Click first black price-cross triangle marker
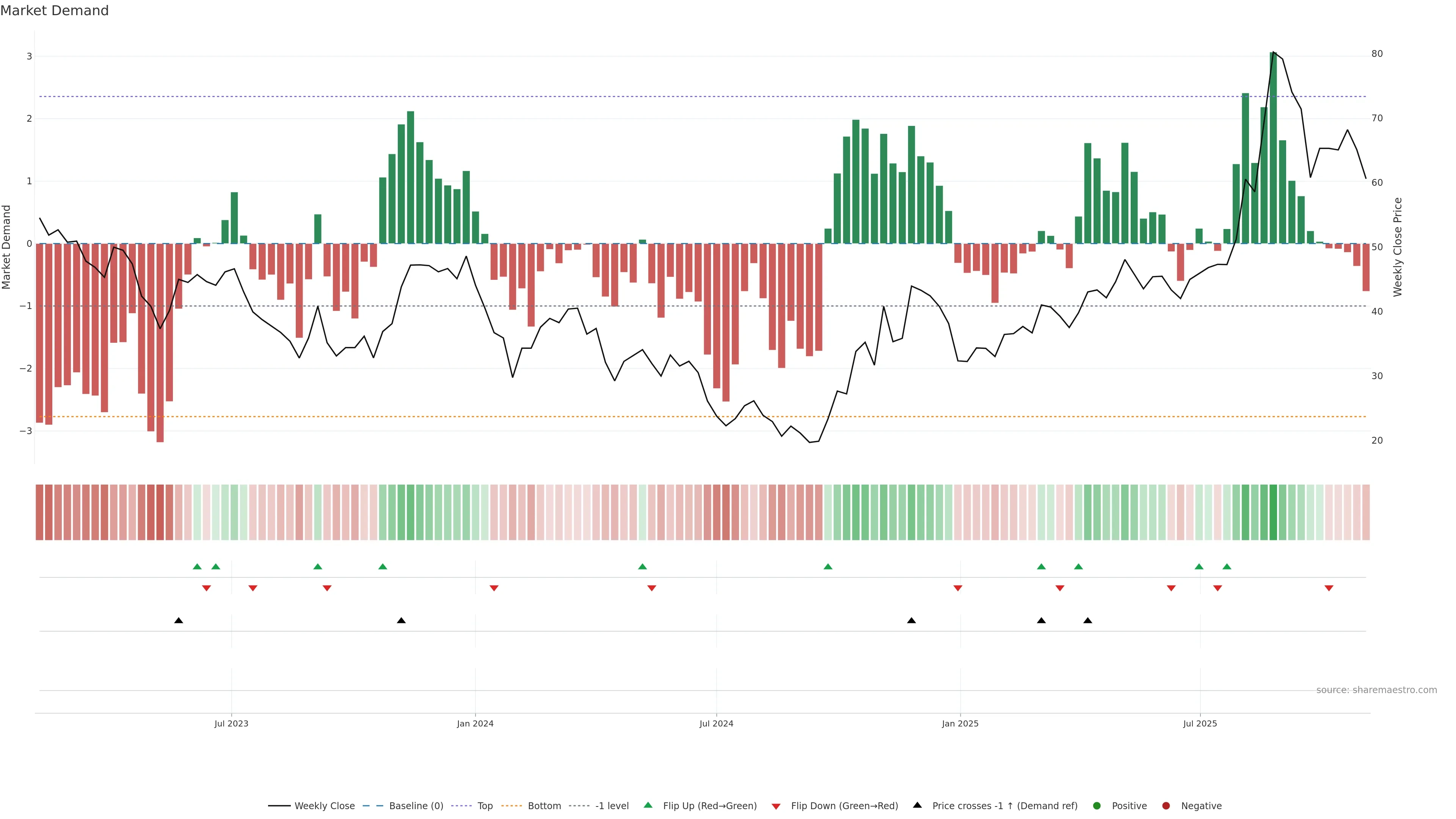The height and width of the screenshot is (819, 1456). click(179, 620)
